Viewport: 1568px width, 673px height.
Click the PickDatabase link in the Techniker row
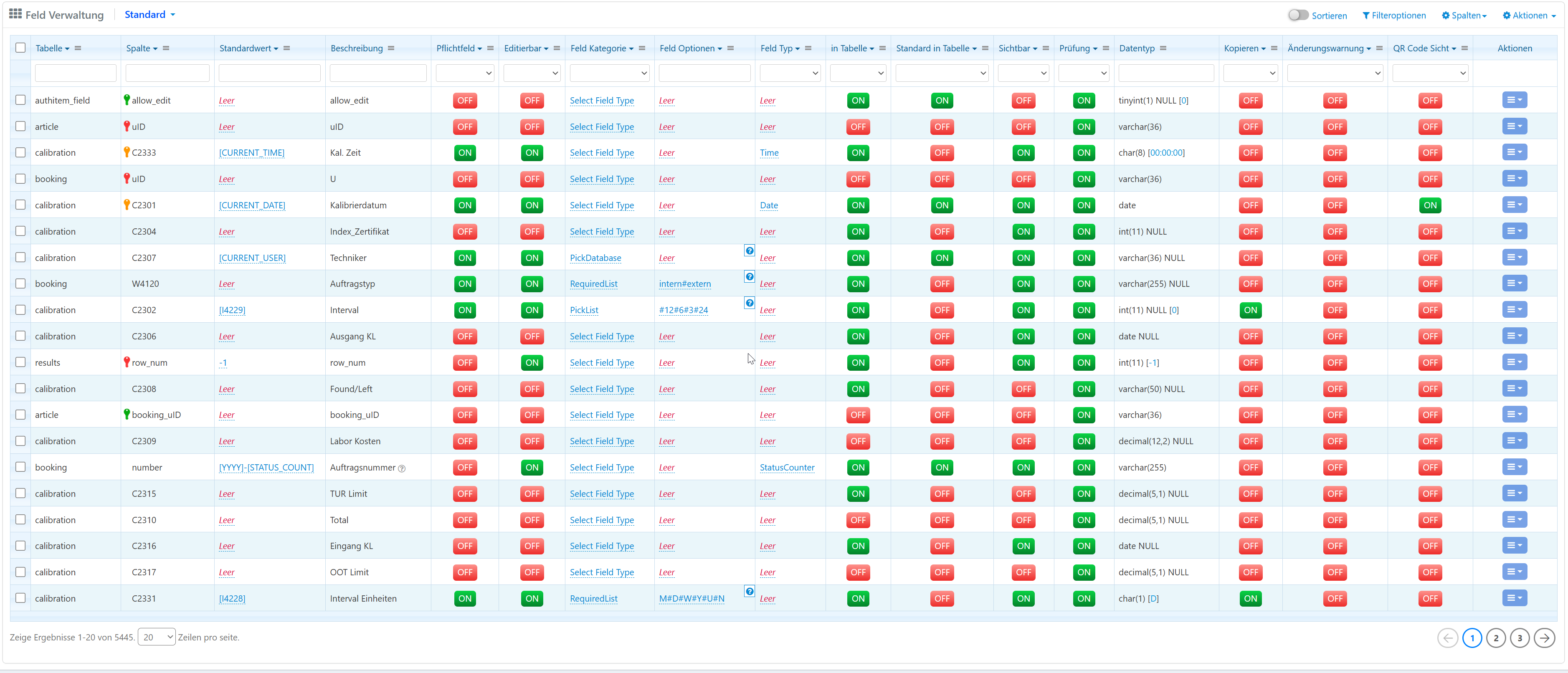click(x=595, y=258)
